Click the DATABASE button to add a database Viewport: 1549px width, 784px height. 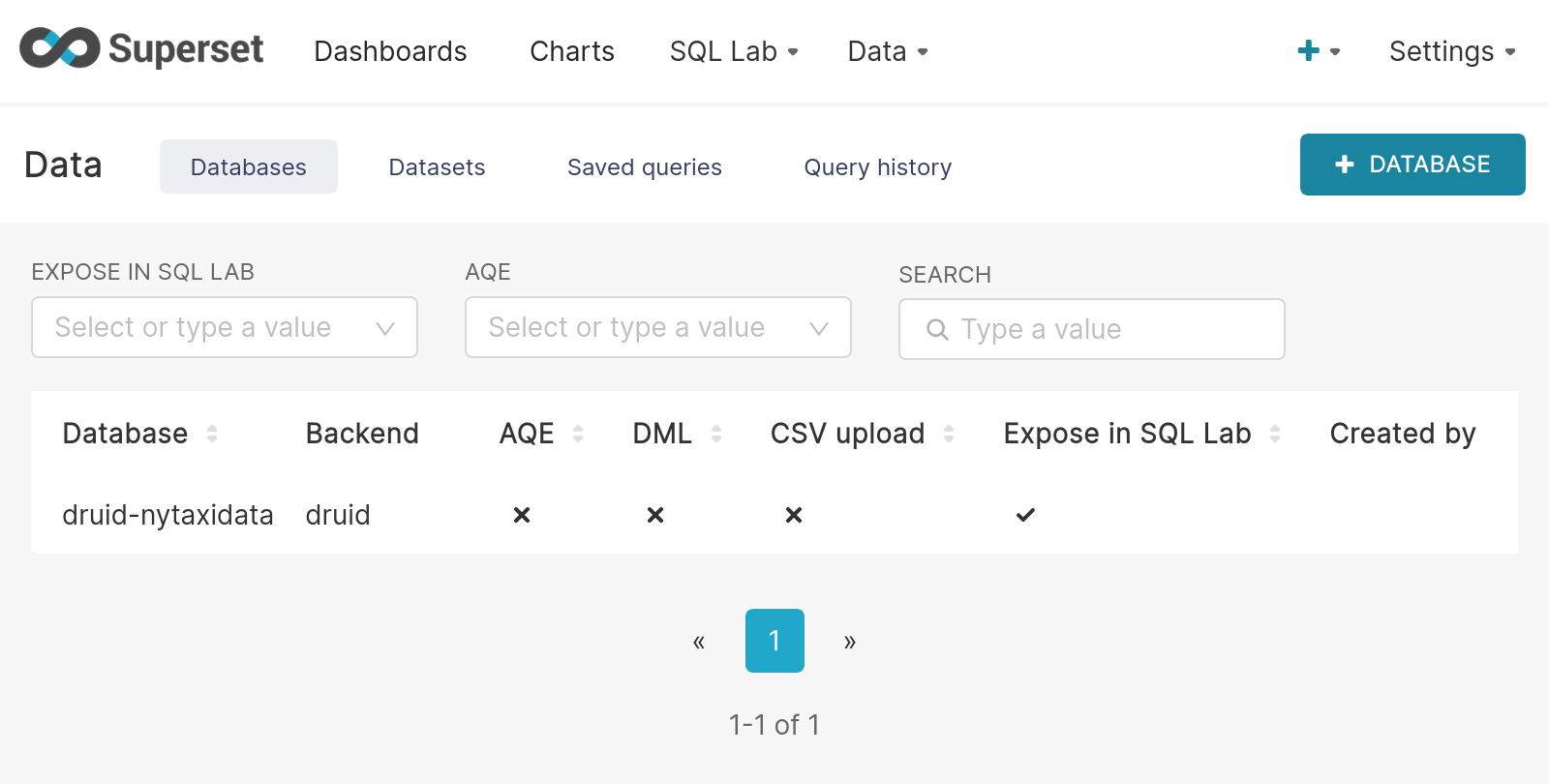1412,165
